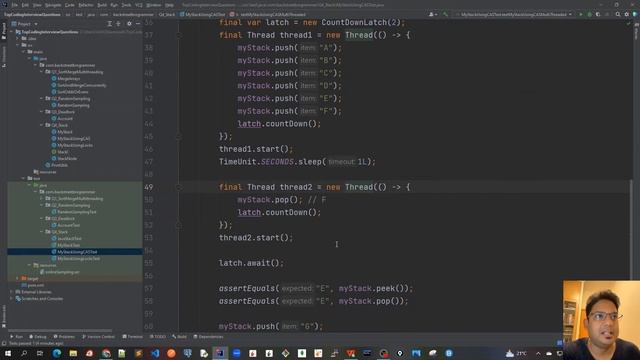This screenshot has width=640, height=360.
Task: Select MyStackUsingCASTest in project tree
Action: point(75,252)
